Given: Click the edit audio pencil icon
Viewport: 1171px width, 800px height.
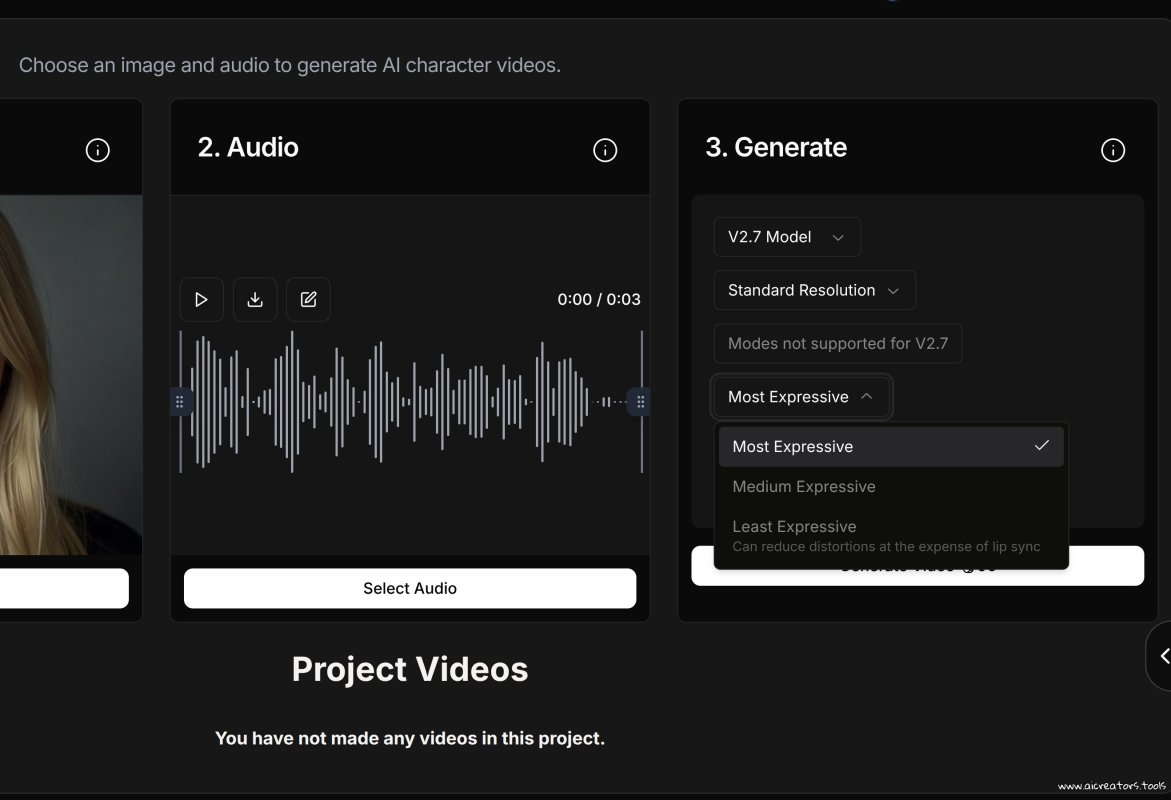Looking at the screenshot, I should click(x=308, y=299).
